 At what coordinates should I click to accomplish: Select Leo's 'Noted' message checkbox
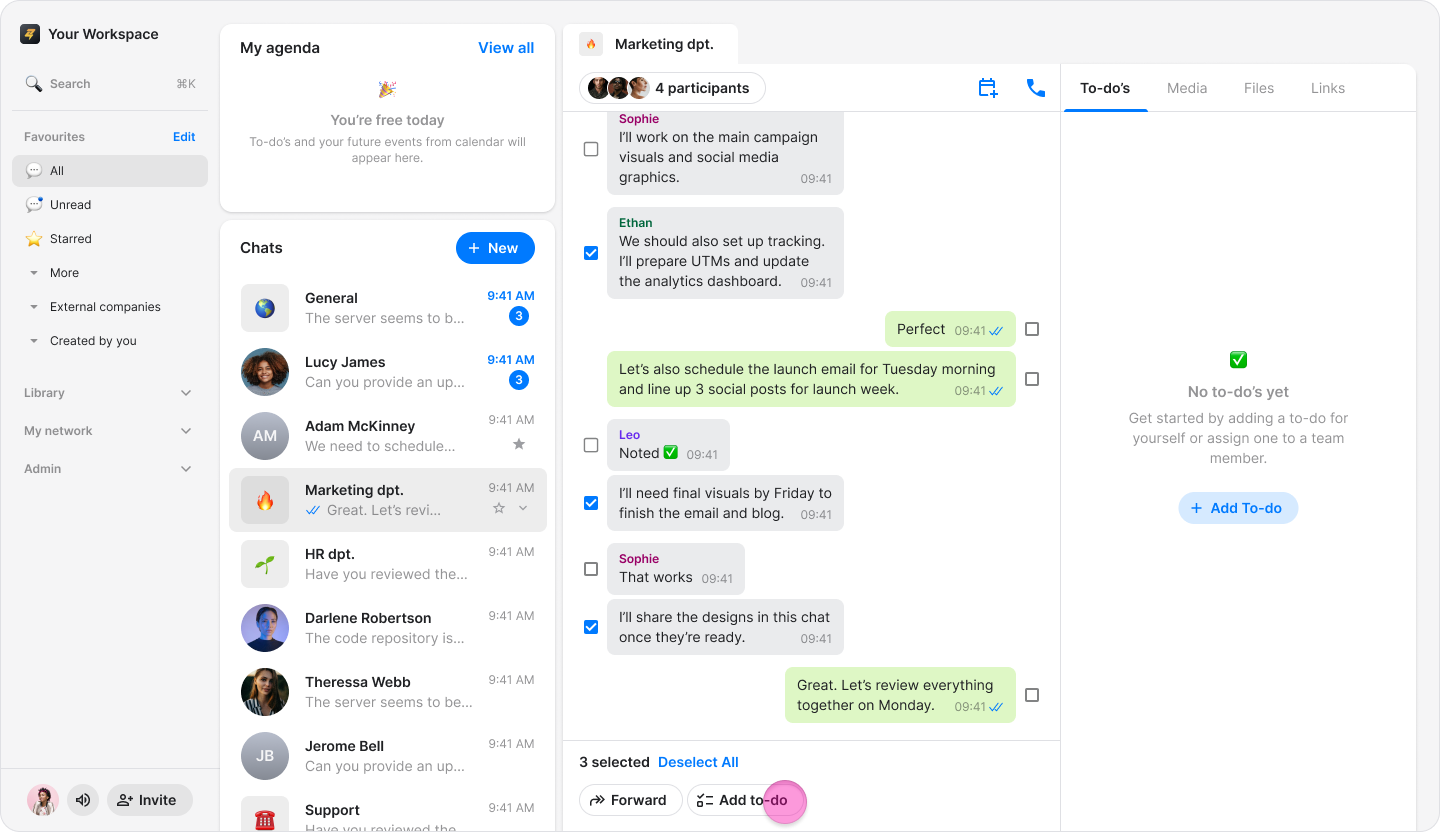pyautogui.click(x=591, y=445)
